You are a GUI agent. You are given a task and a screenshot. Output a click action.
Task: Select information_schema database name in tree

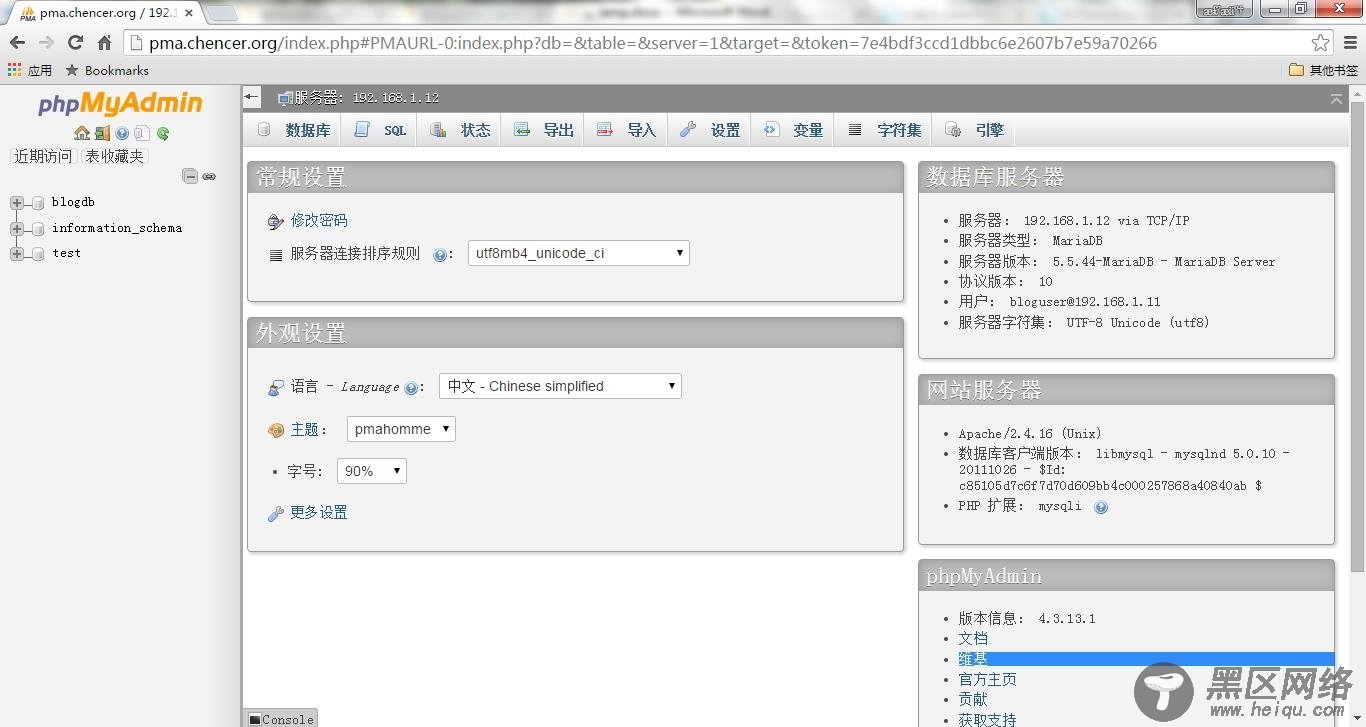pos(117,228)
